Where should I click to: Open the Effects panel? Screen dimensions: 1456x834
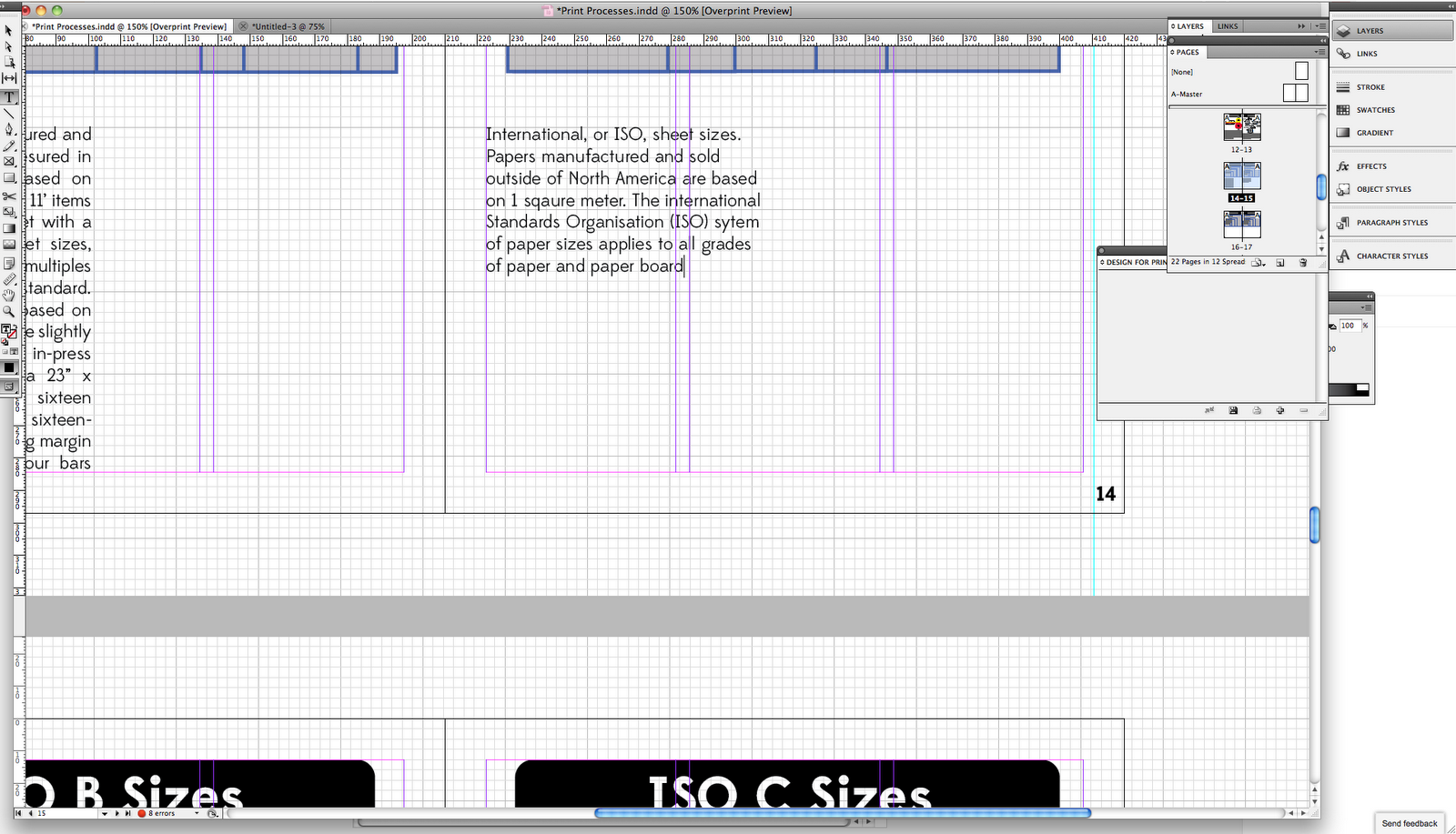point(1369,166)
